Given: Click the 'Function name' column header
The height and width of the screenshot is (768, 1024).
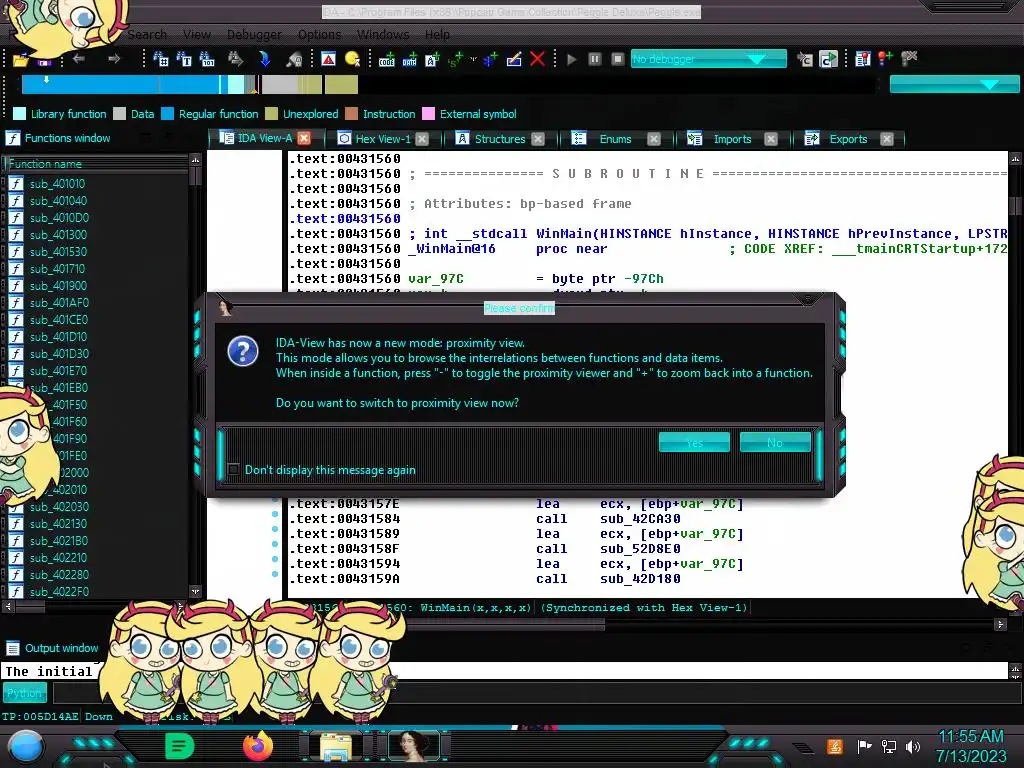Looking at the screenshot, I should click(x=95, y=164).
